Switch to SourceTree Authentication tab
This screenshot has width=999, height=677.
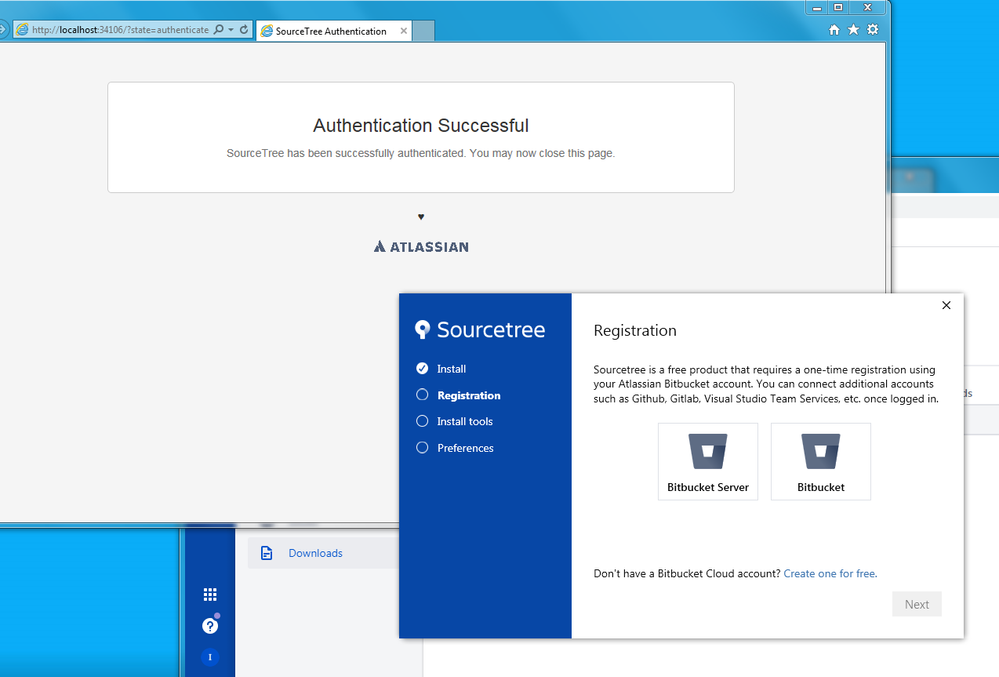coord(331,31)
